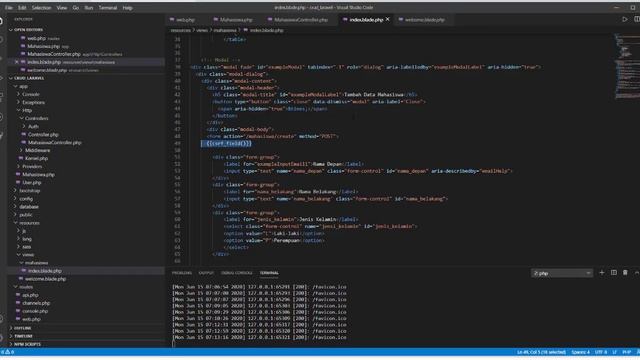Click the Split Terminal icon
640x360 pixels.
[x=613, y=273]
